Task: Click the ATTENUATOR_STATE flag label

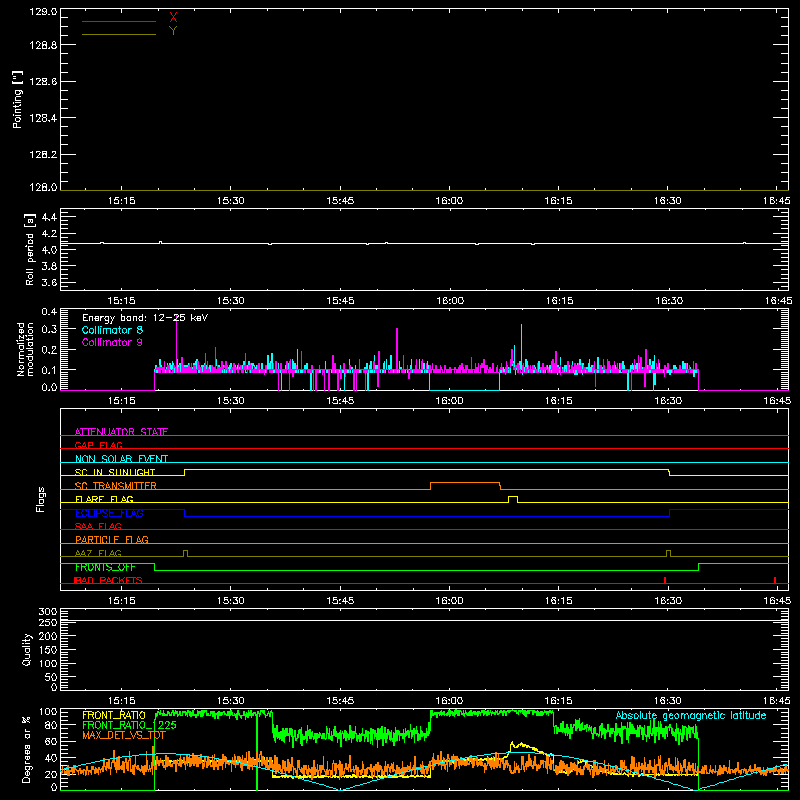Action: (x=121, y=432)
